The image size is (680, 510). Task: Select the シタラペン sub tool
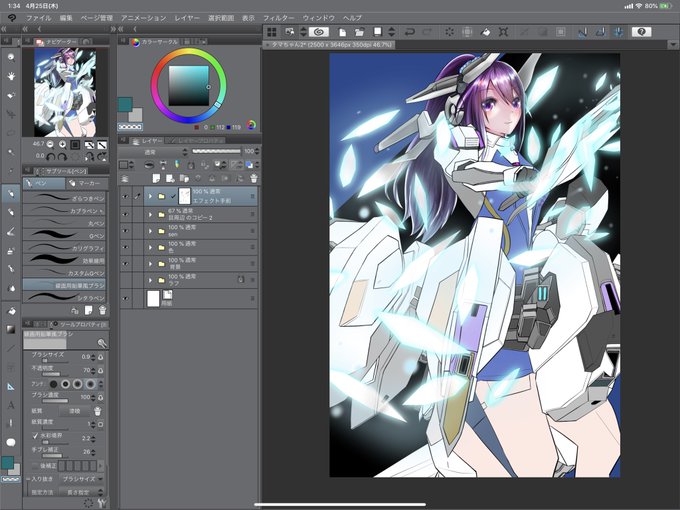pyautogui.click(x=64, y=298)
